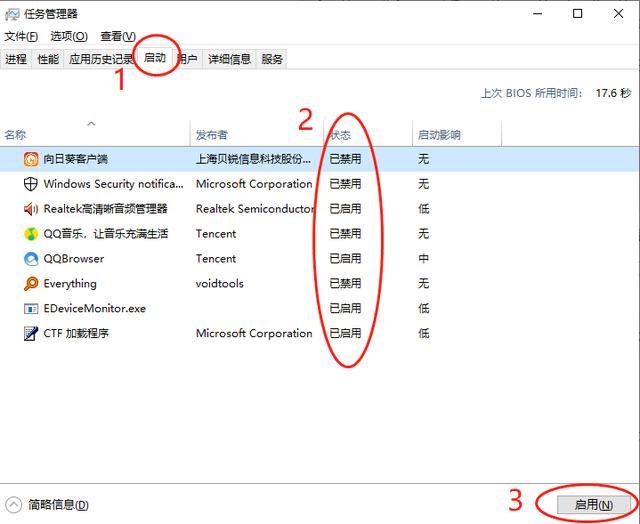Click the EDeviceMonitor.exe icon

point(31,309)
